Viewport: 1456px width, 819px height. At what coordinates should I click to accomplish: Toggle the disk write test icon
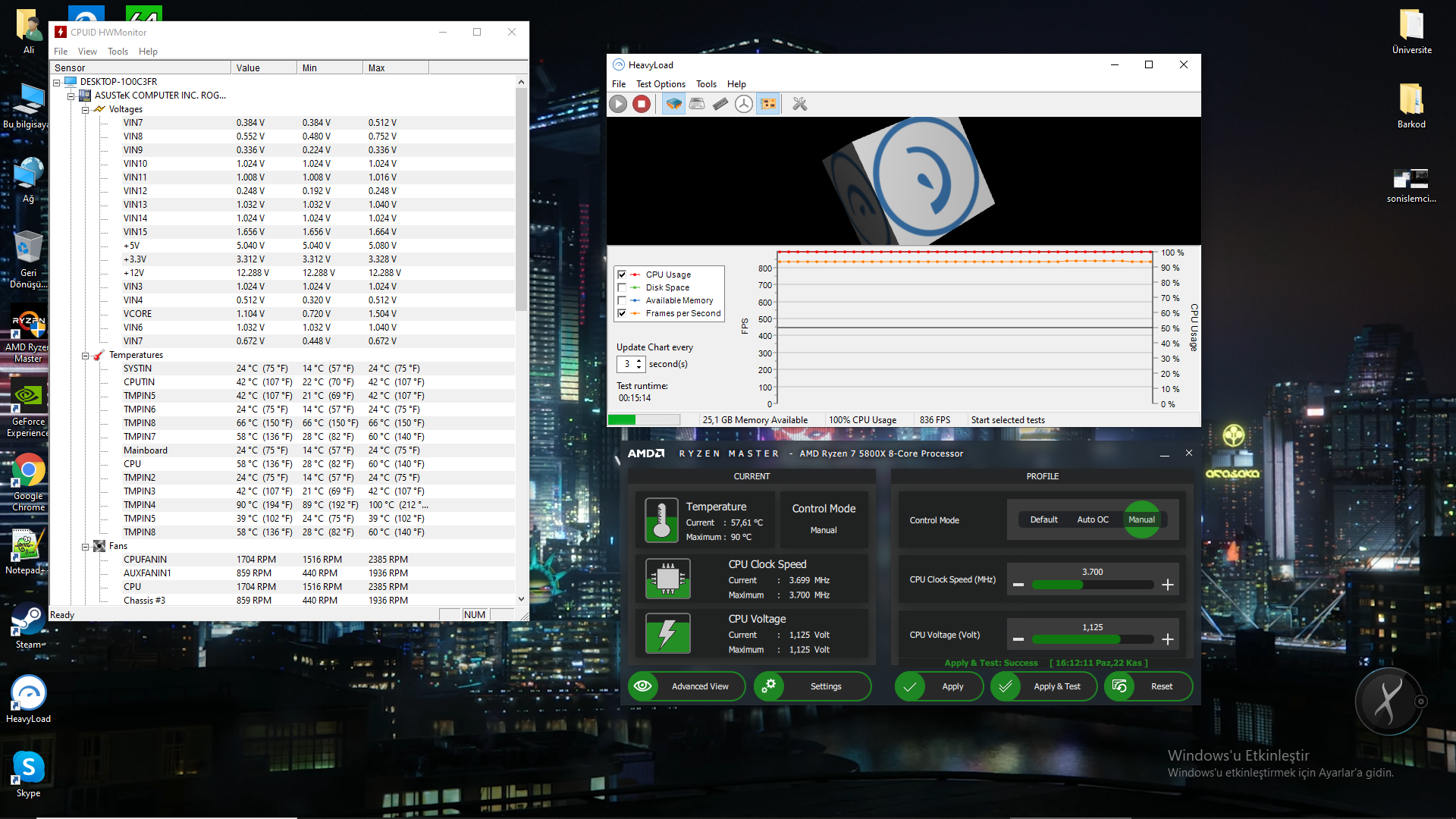[697, 104]
